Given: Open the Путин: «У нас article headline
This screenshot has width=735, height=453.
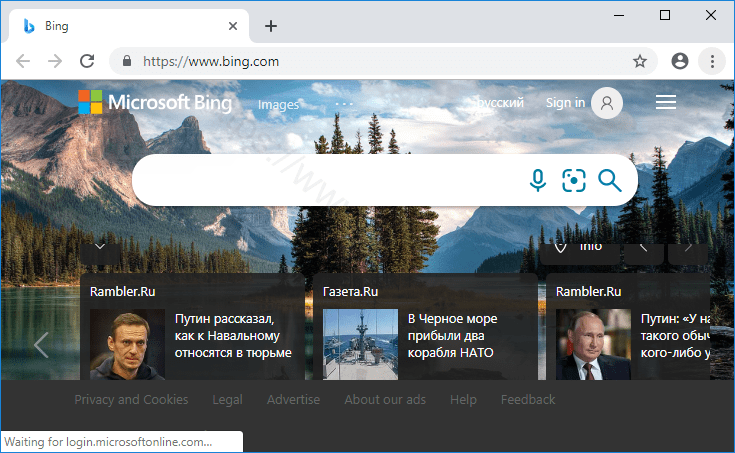Looking at the screenshot, I should pos(675,336).
